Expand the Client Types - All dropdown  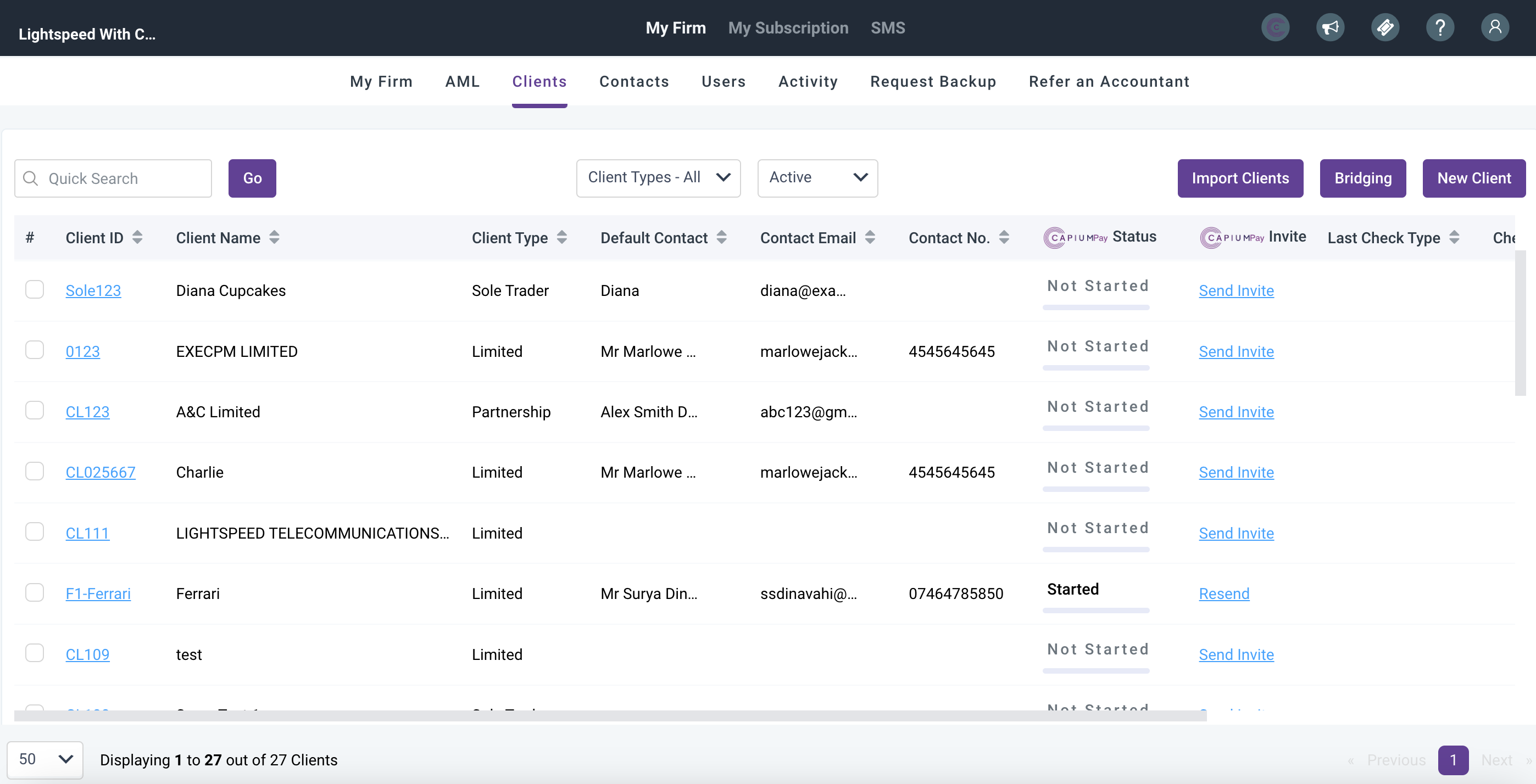coord(658,177)
